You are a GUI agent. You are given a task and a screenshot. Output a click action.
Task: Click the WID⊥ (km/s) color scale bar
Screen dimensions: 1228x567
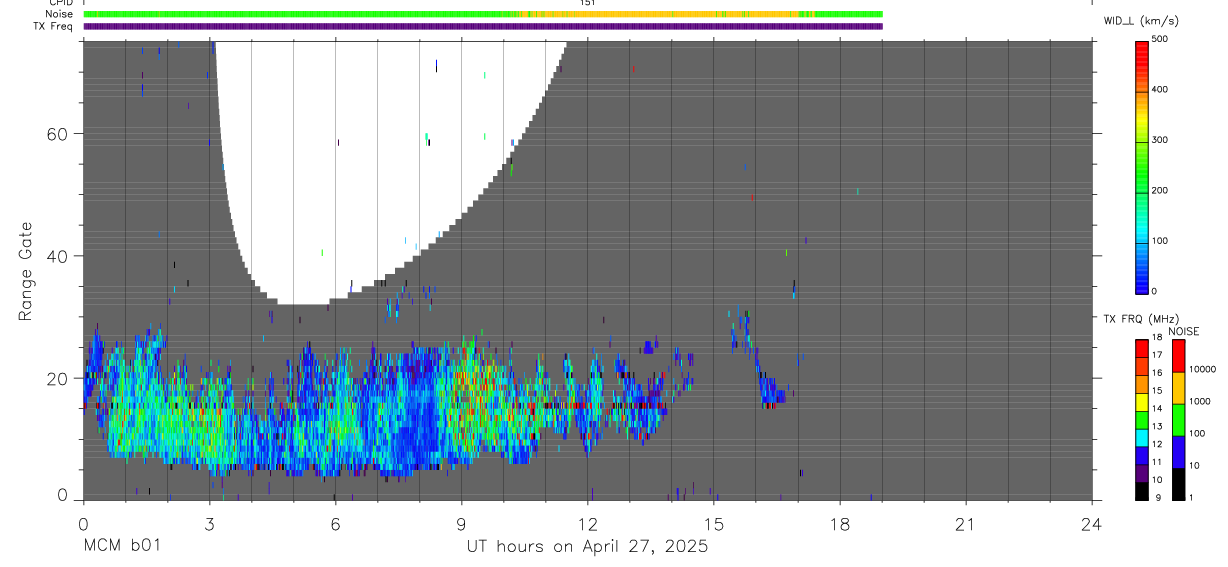tap(1141, 167)
